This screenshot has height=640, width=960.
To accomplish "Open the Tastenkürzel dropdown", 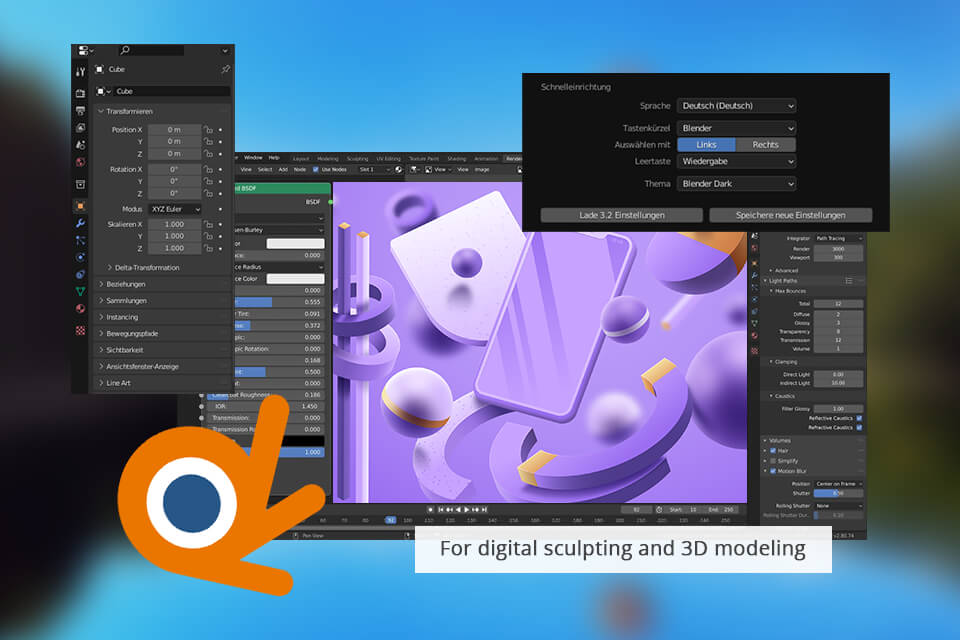I will coord(736,128).
